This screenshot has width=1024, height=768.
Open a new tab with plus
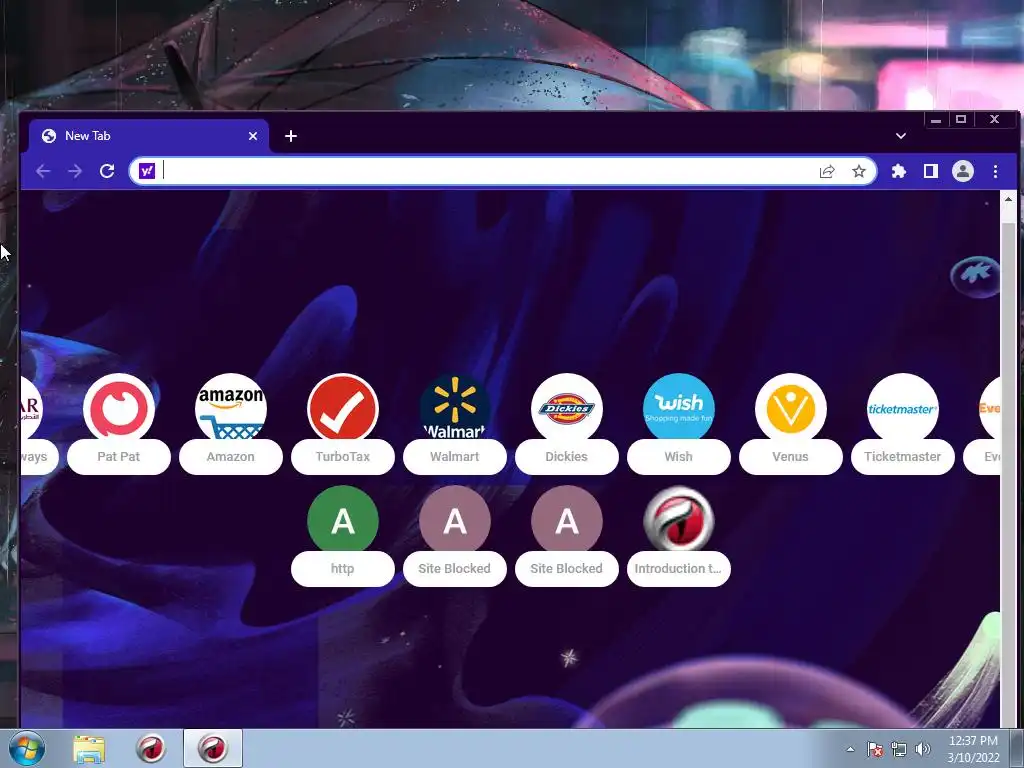click(x=291, y=136)
